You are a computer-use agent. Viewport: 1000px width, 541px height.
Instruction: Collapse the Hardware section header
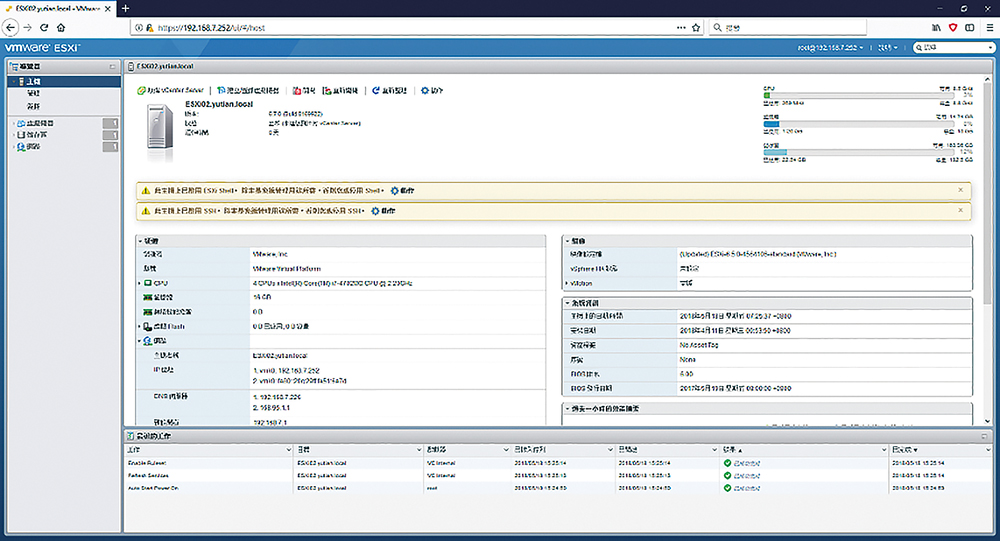(140, 241)
